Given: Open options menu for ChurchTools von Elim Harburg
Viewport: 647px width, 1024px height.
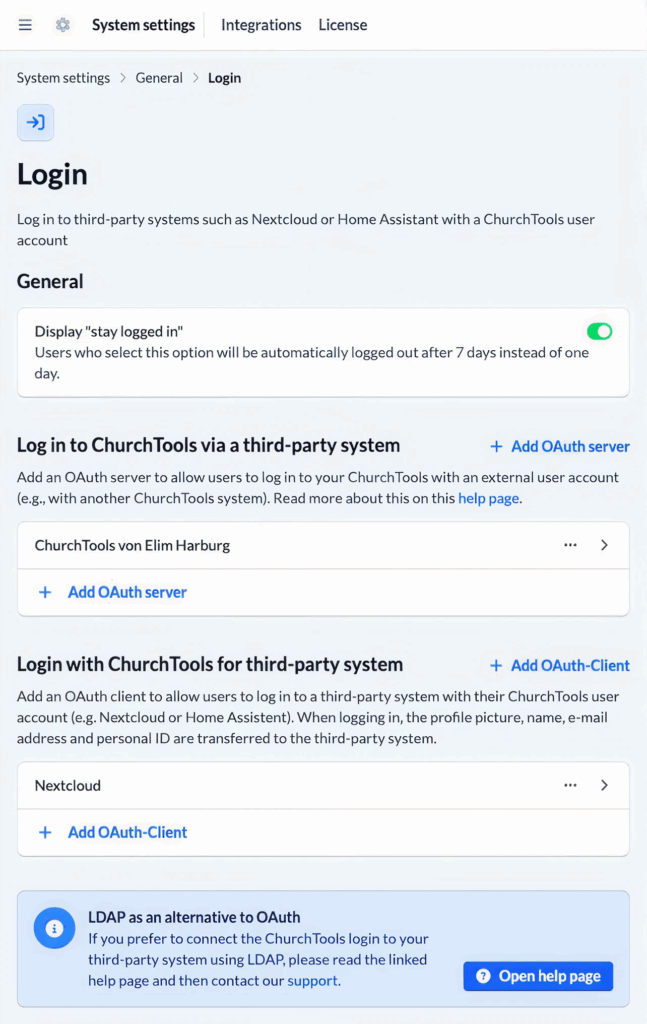Looking at the screenshot, I should tap(570, 545).
